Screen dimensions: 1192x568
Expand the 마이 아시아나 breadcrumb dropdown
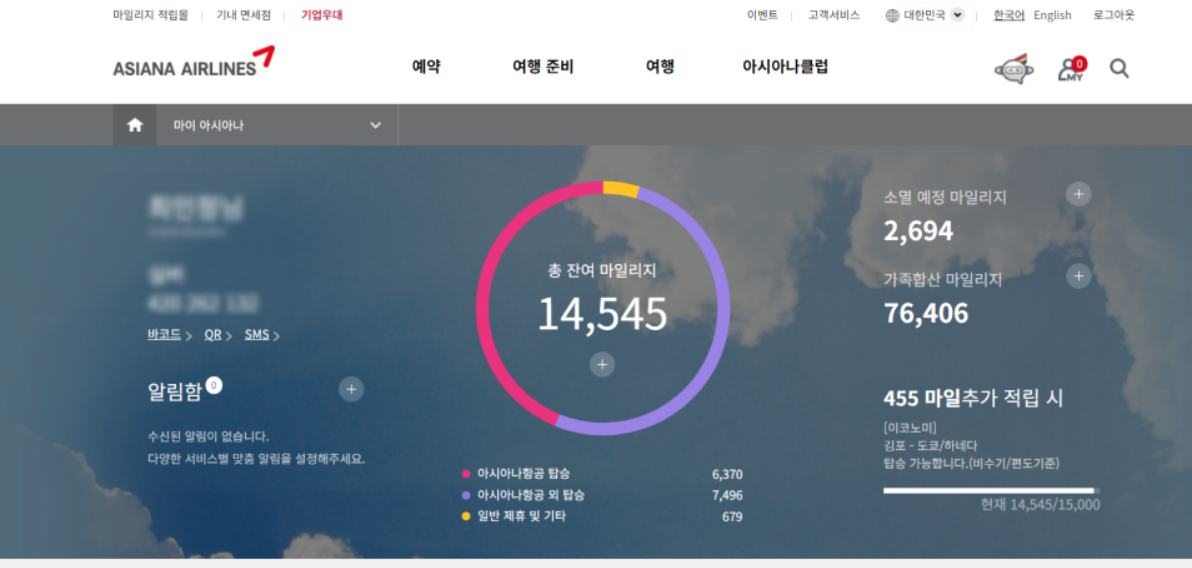coord(376,125)
